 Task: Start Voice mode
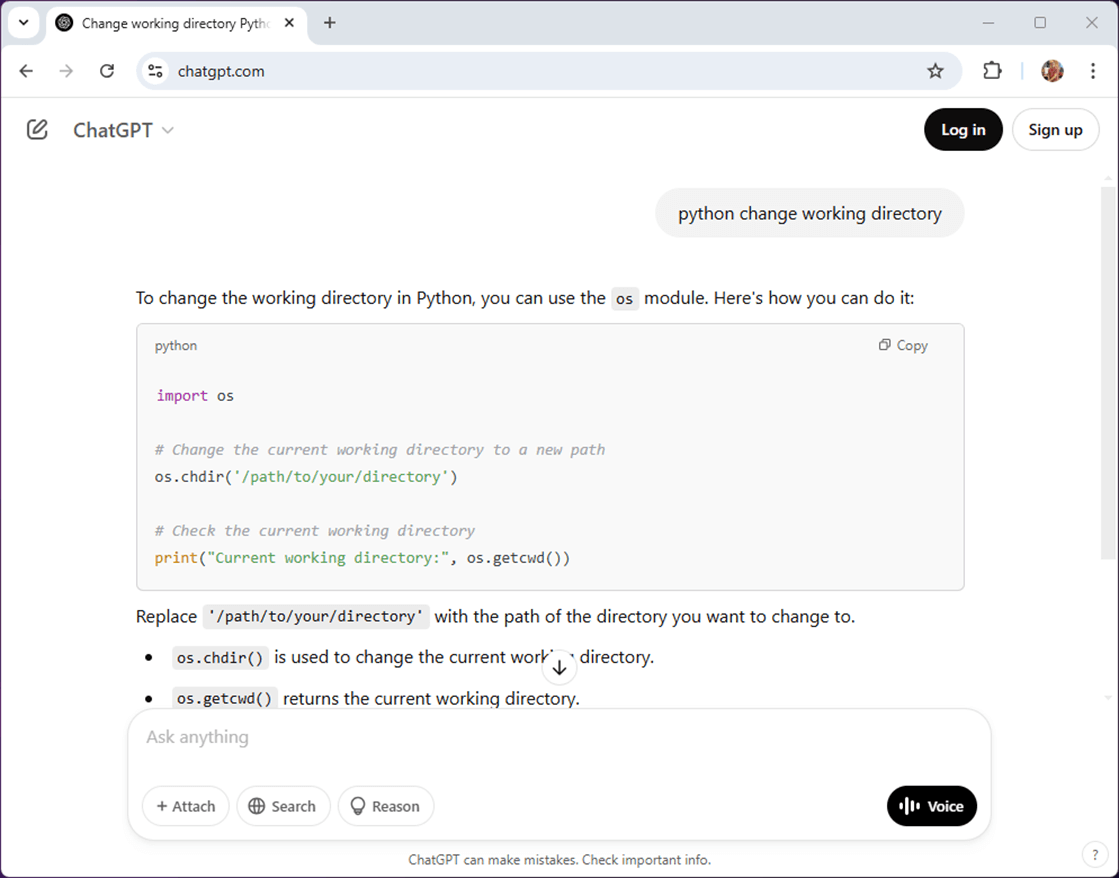tap(931, 806)
